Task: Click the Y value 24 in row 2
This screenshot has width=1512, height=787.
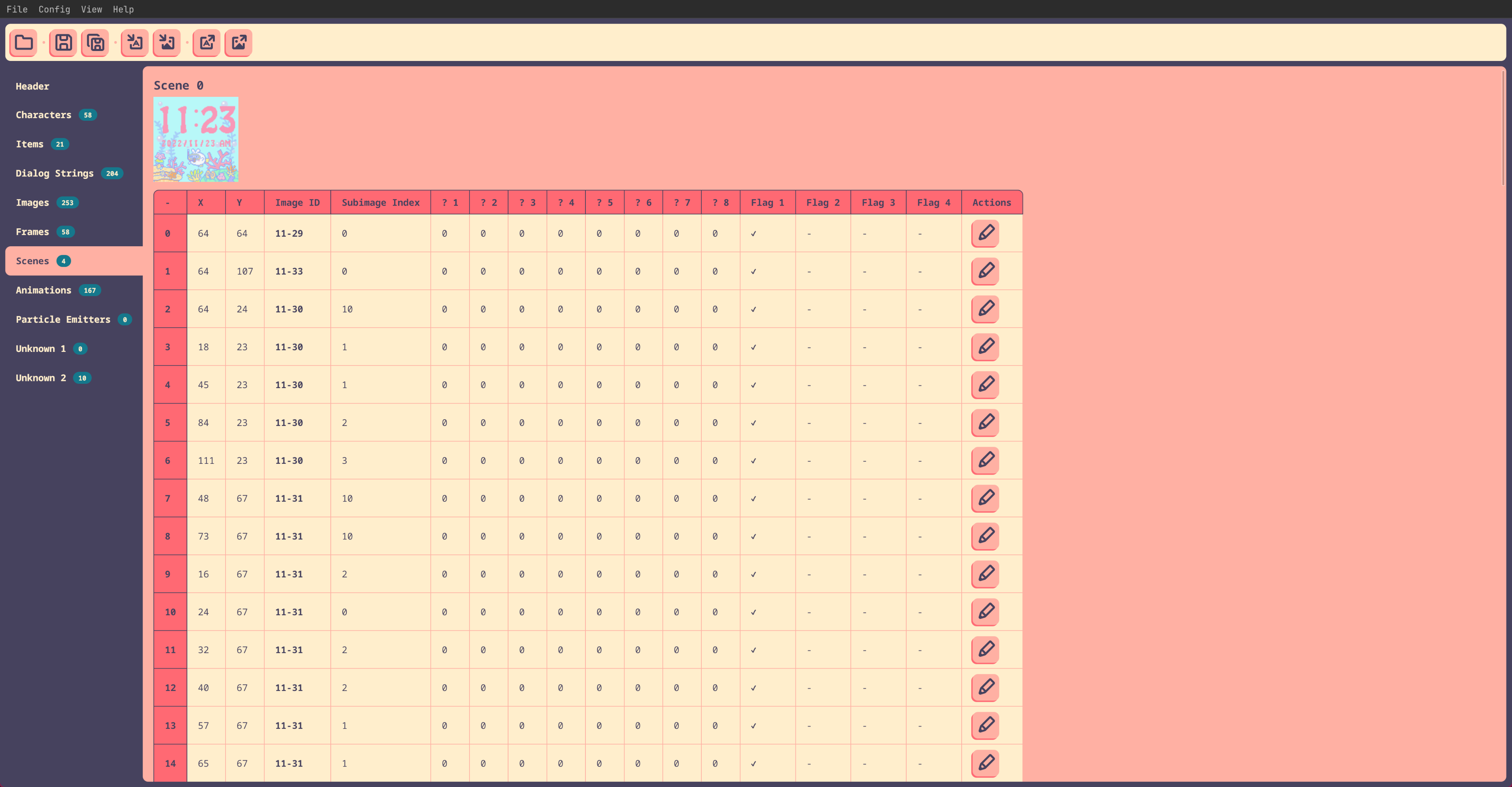Action: pos(242,309)
